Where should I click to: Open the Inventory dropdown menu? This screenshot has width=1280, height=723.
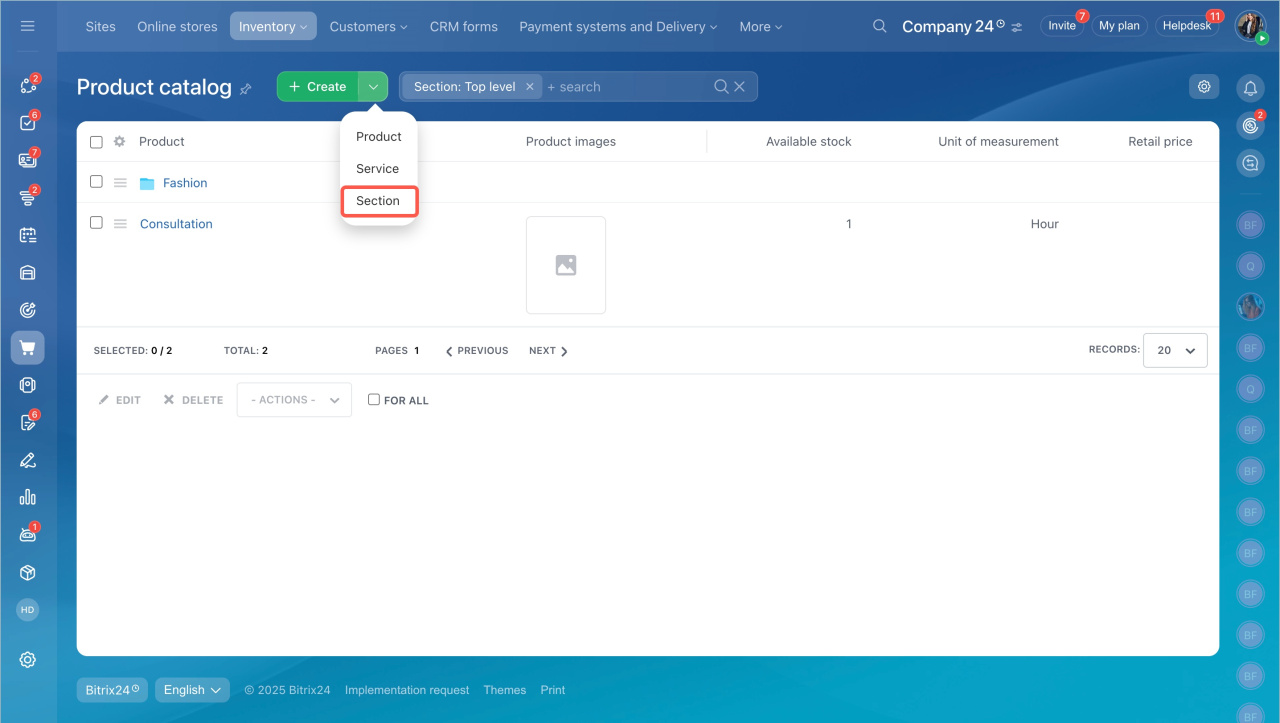[x=273, y=26]
